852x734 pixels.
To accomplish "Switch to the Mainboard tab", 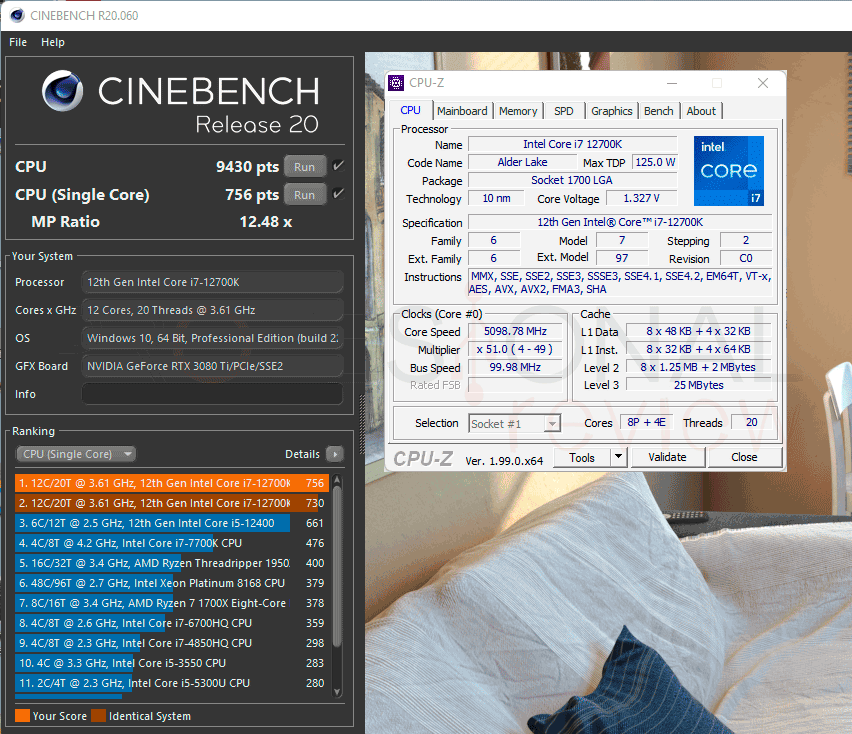I will 462,111.
